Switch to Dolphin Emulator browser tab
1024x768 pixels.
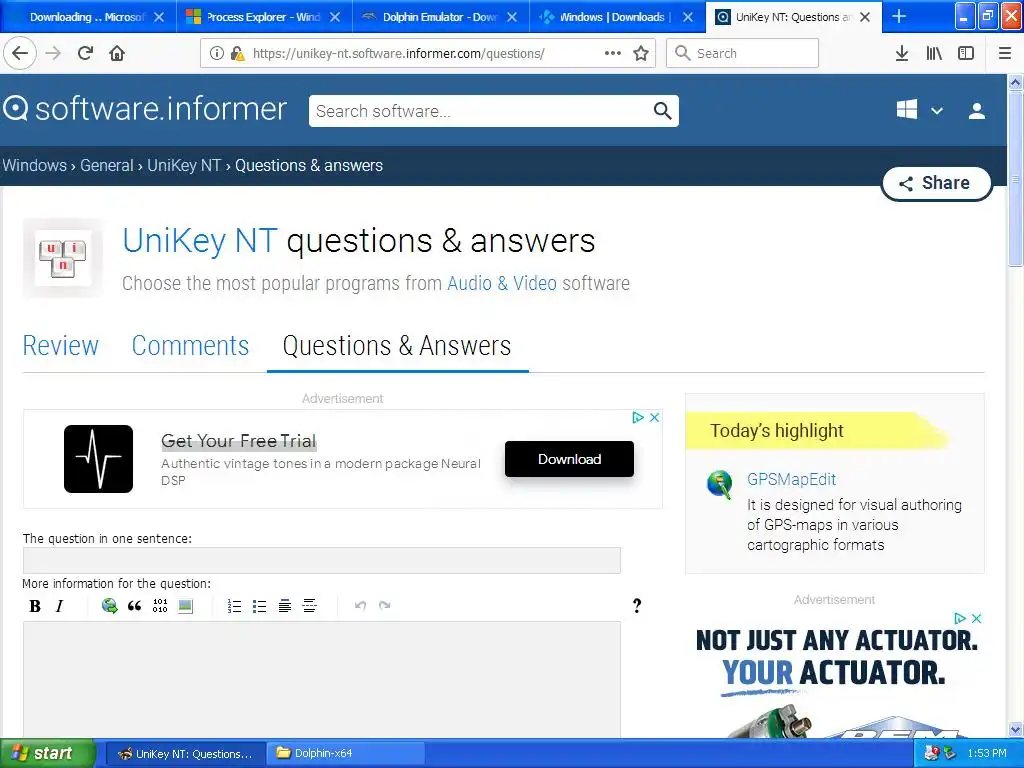(x=440, y=17)
